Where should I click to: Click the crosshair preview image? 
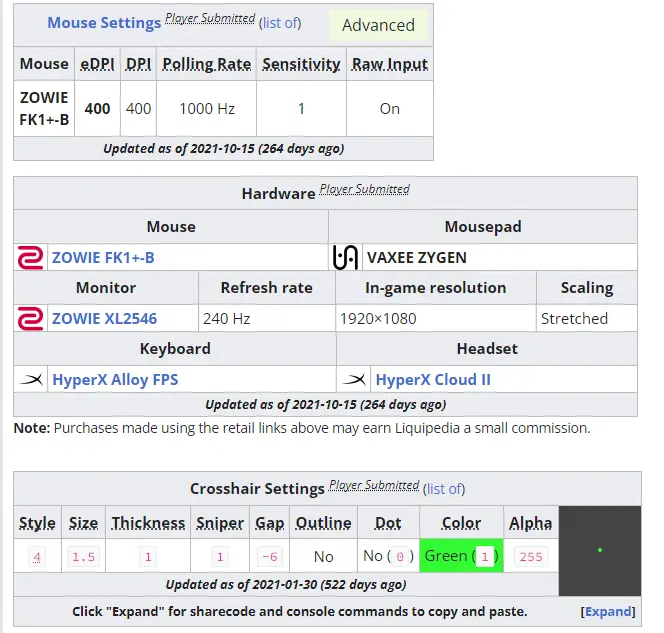(600, 551)
